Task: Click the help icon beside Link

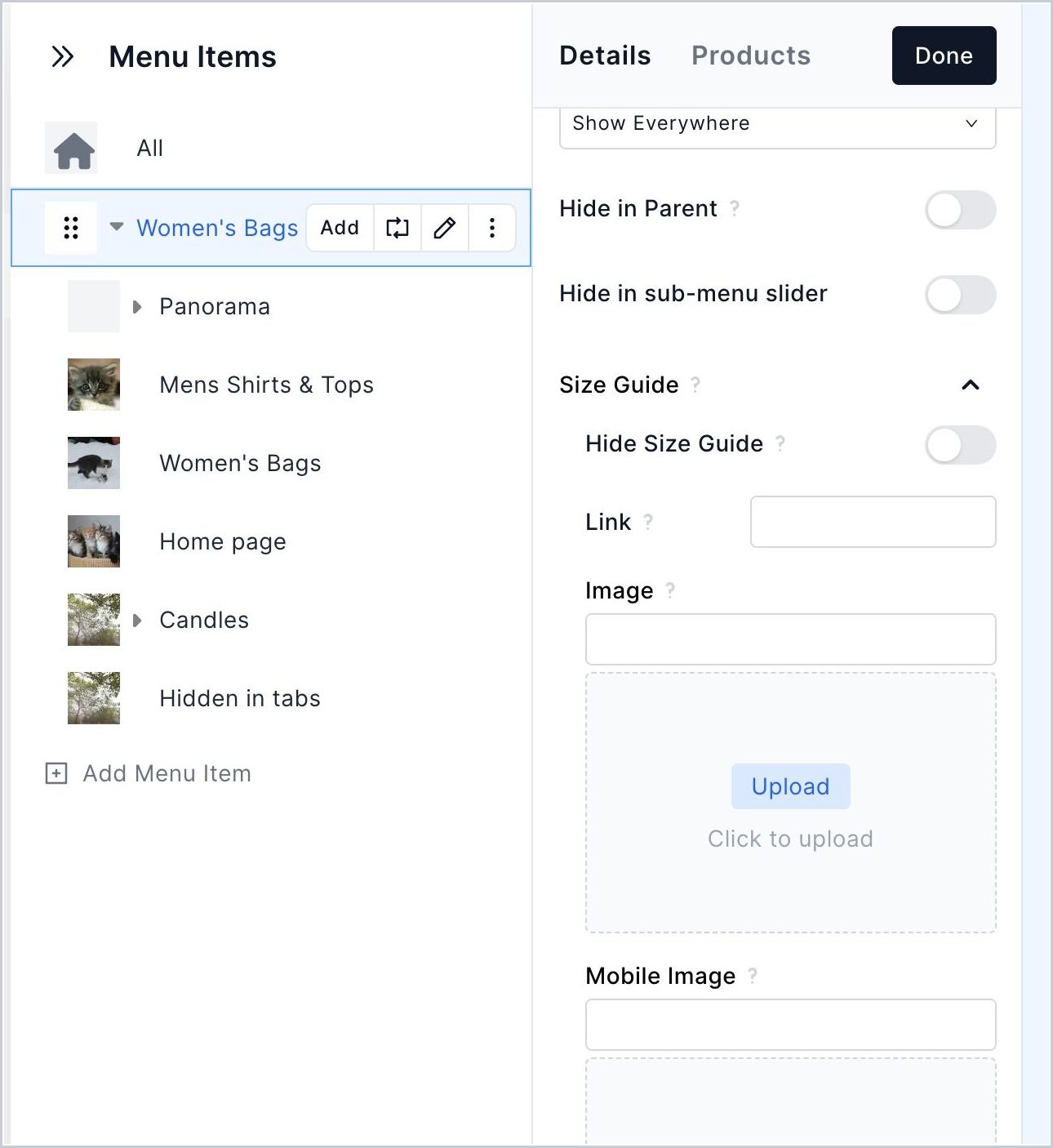Action: click(648, 522)
